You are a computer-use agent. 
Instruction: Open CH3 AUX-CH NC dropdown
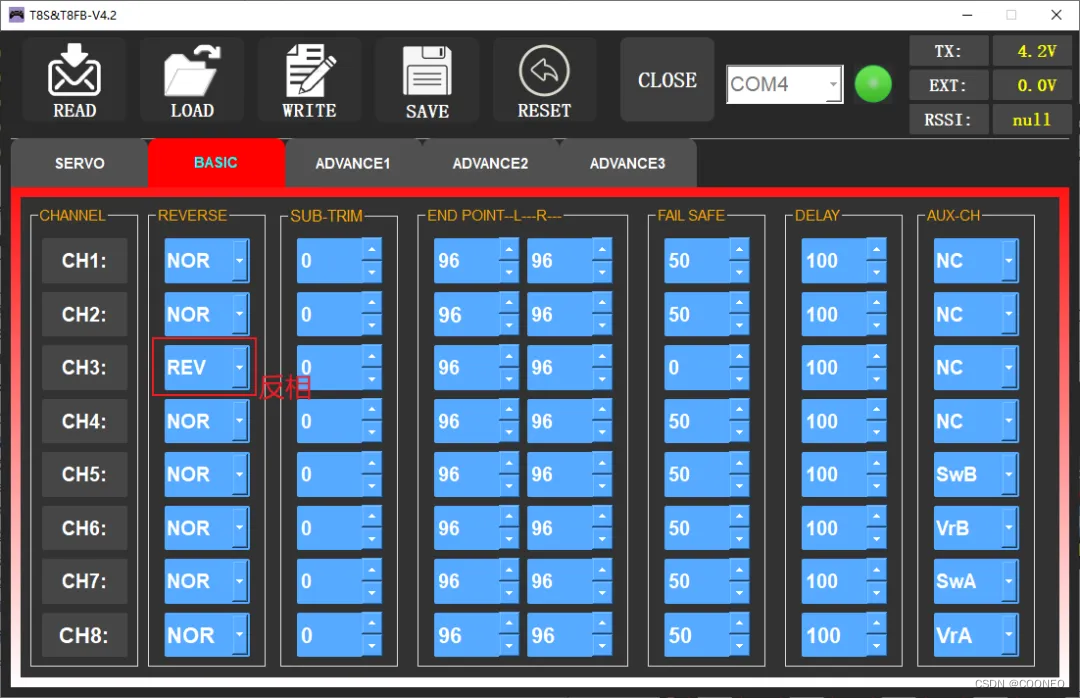(1009, 367)
